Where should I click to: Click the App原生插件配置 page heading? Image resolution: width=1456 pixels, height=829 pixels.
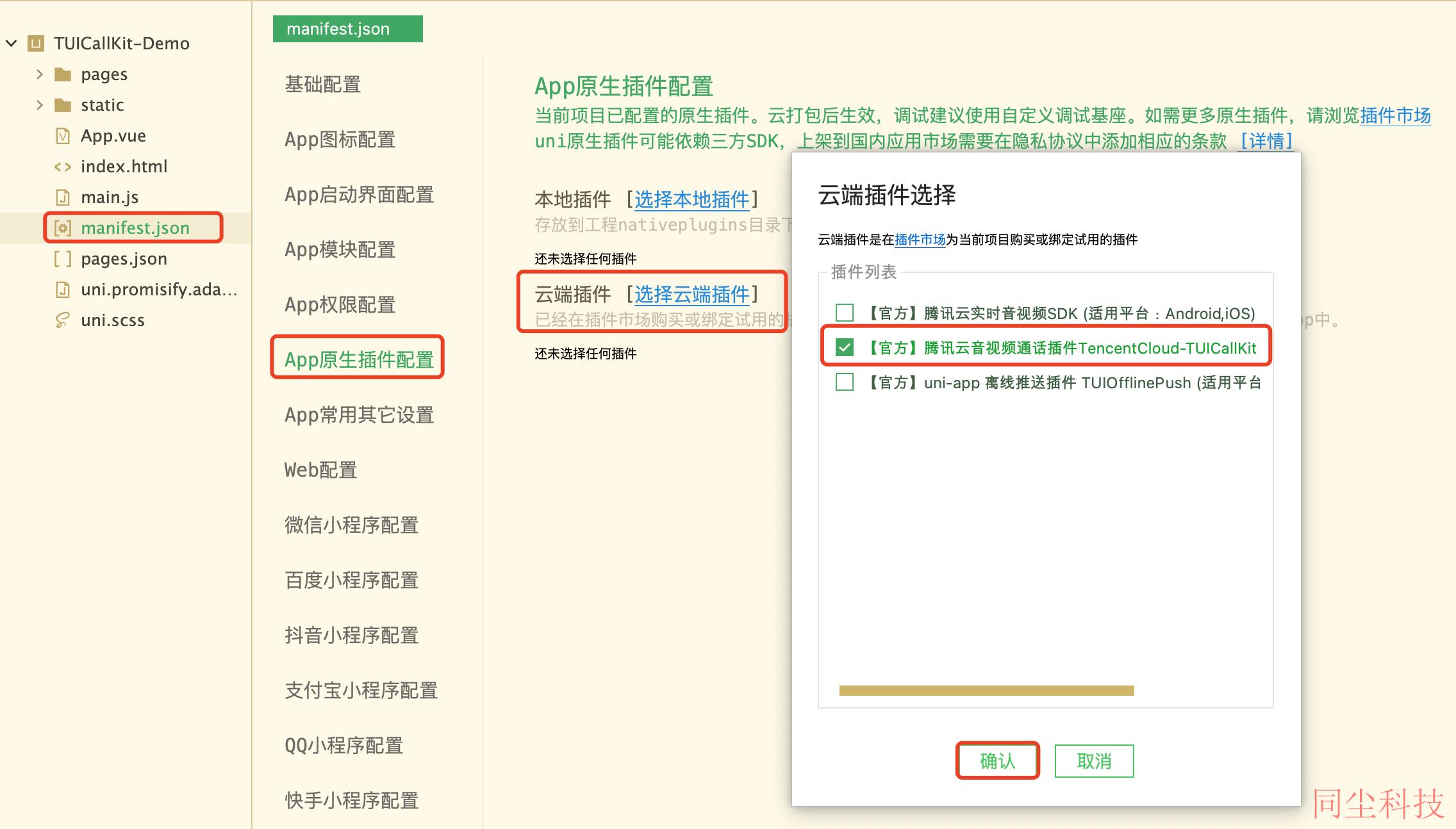[x=624, y=86]
